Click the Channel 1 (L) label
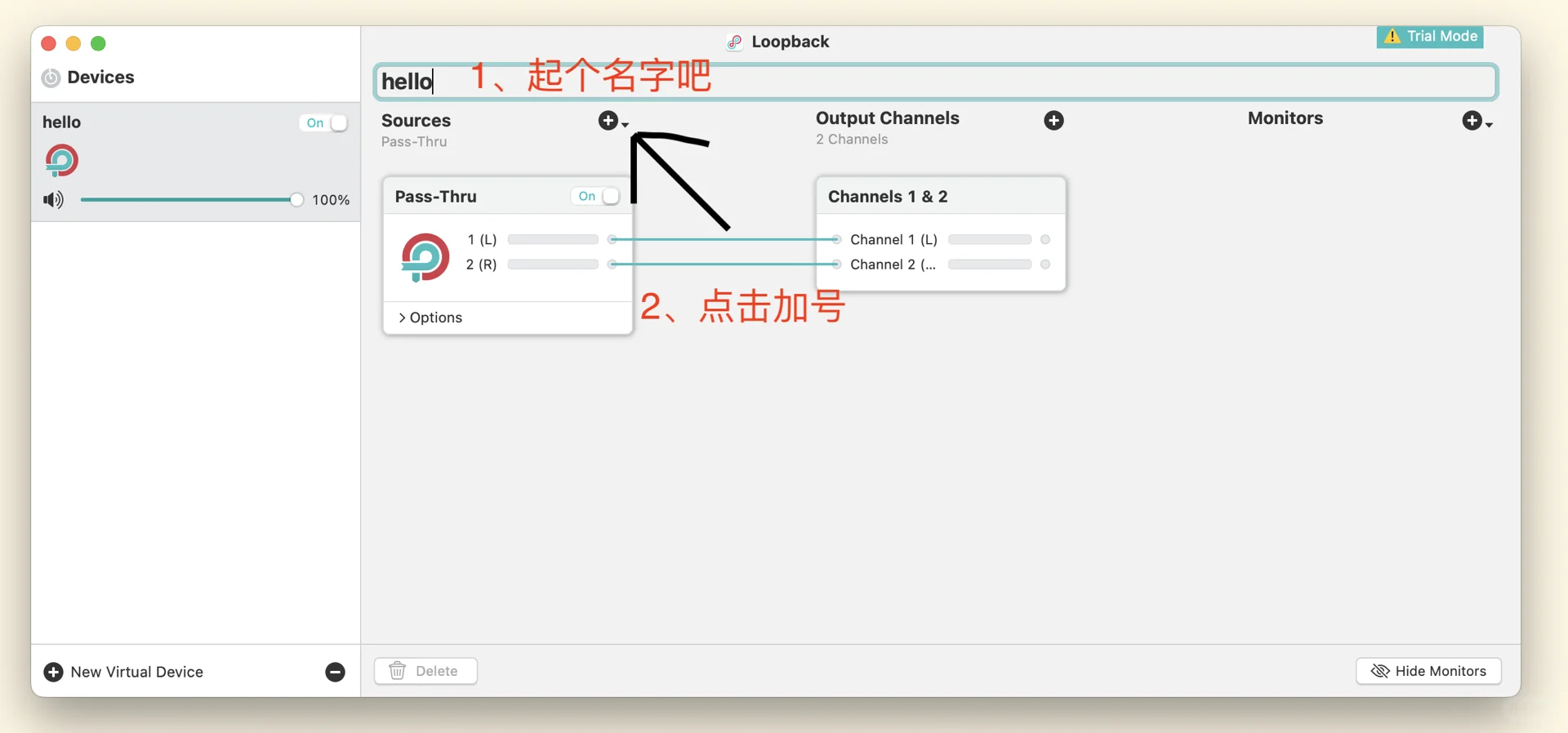Image resolution: width=1568 pixels, height=733 pixels. (894, 239)
